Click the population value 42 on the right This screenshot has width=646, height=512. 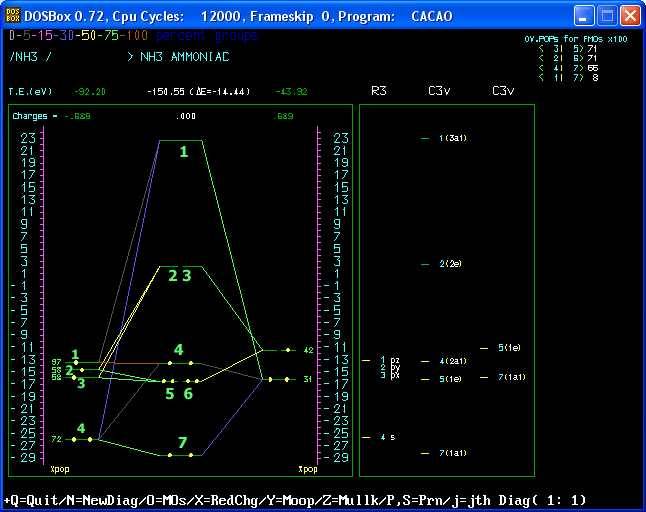(x=309, y=350)
